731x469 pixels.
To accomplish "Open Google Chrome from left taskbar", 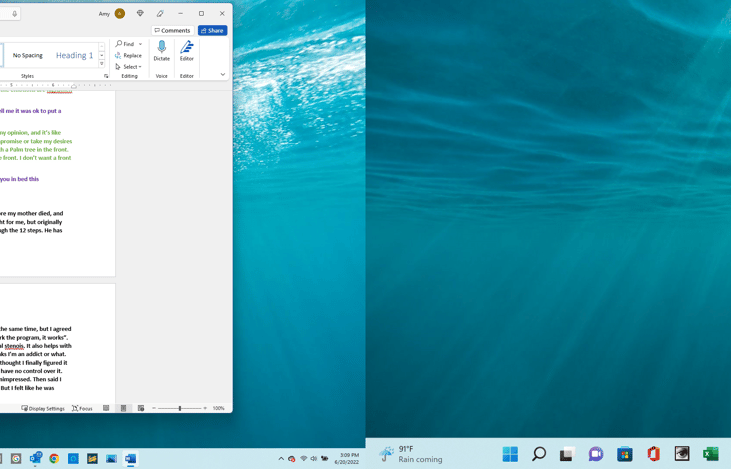I will point(54,459).
